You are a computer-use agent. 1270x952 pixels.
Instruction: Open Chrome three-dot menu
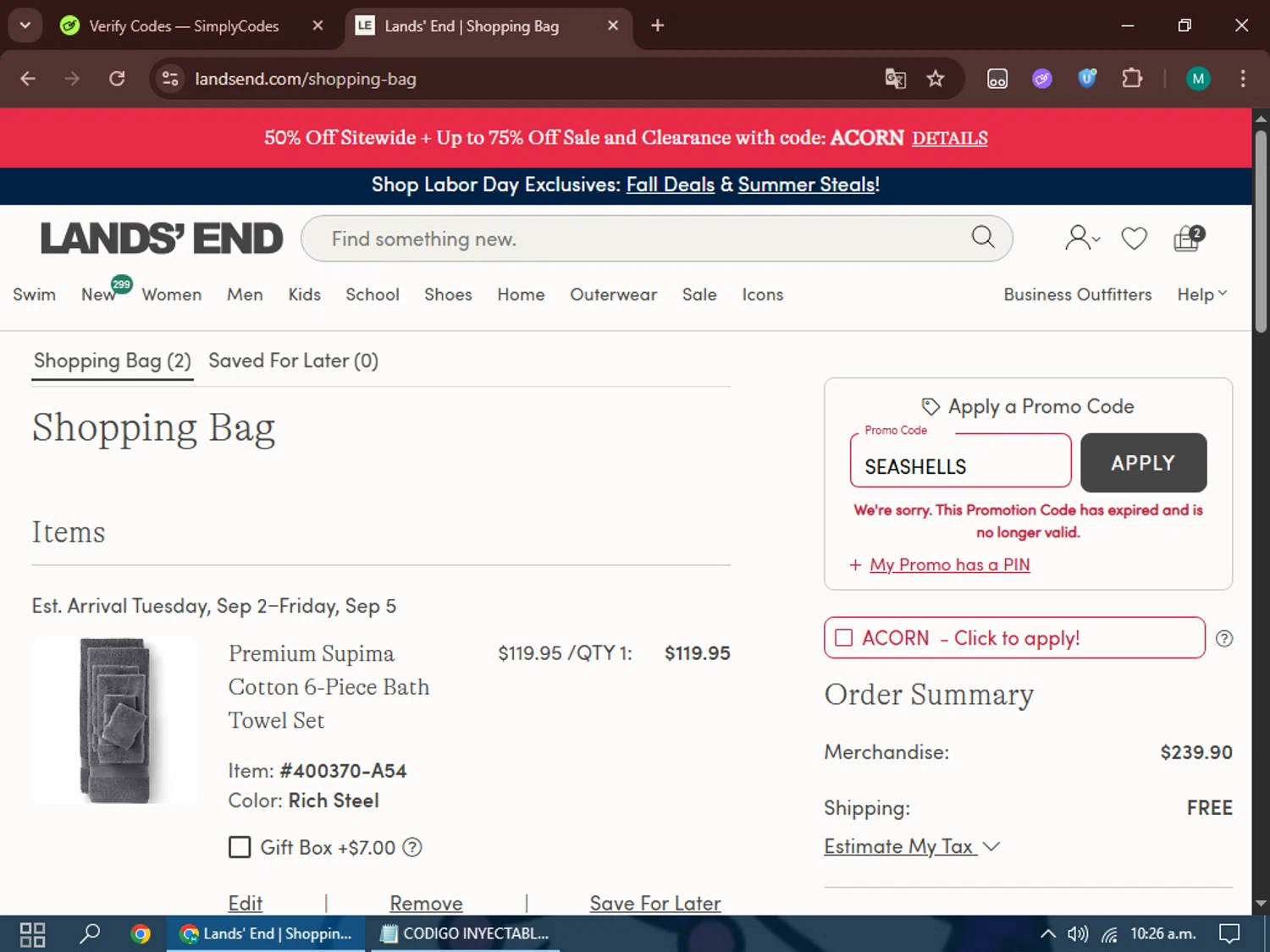pyautogui.click(x=1242, y=79)
